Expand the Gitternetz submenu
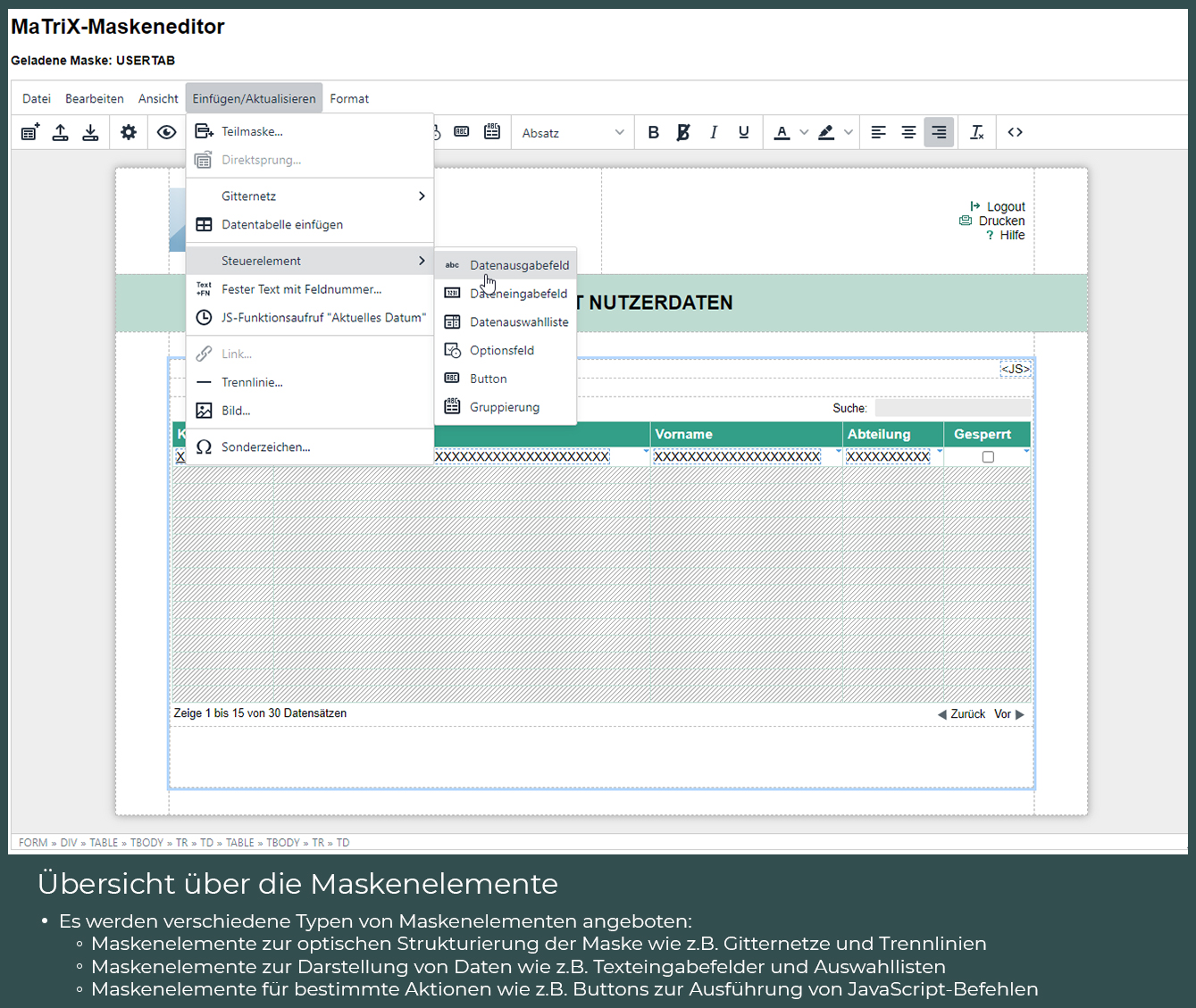This screenshot has width=1196, height=1008. pos(310,196)
